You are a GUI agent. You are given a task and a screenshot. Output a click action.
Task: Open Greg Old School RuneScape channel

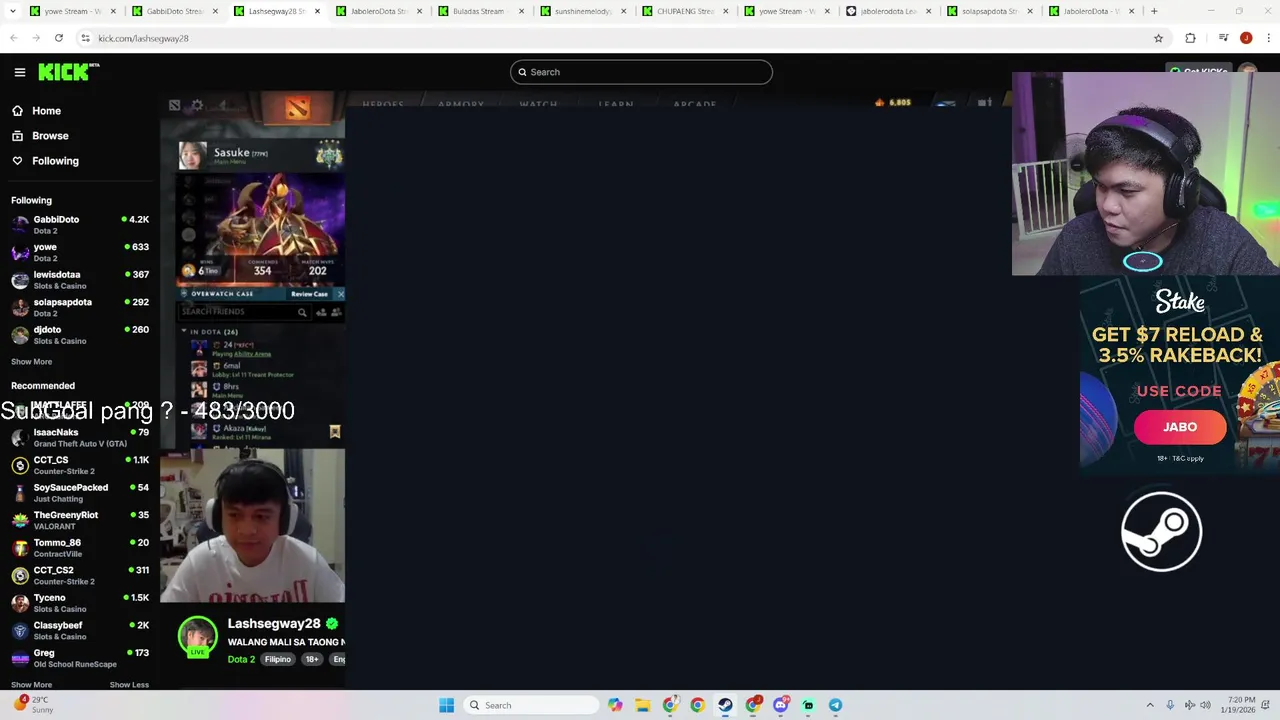[x=80, y=658]
